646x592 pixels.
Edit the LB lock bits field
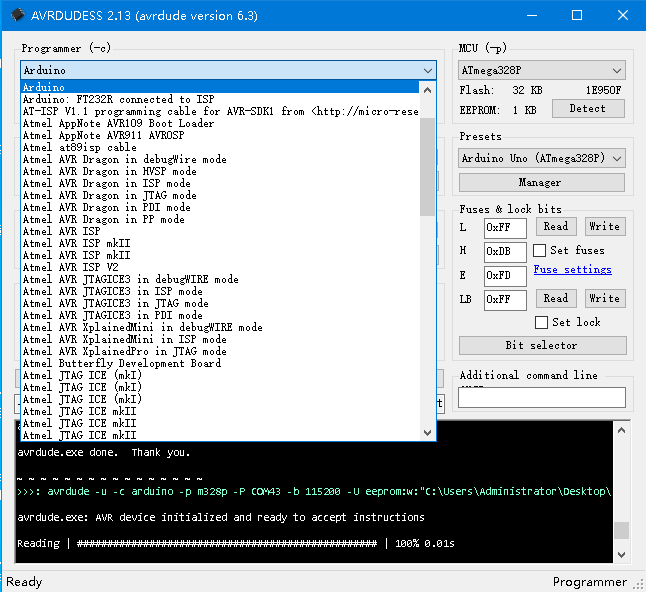[x=505, y=300]
